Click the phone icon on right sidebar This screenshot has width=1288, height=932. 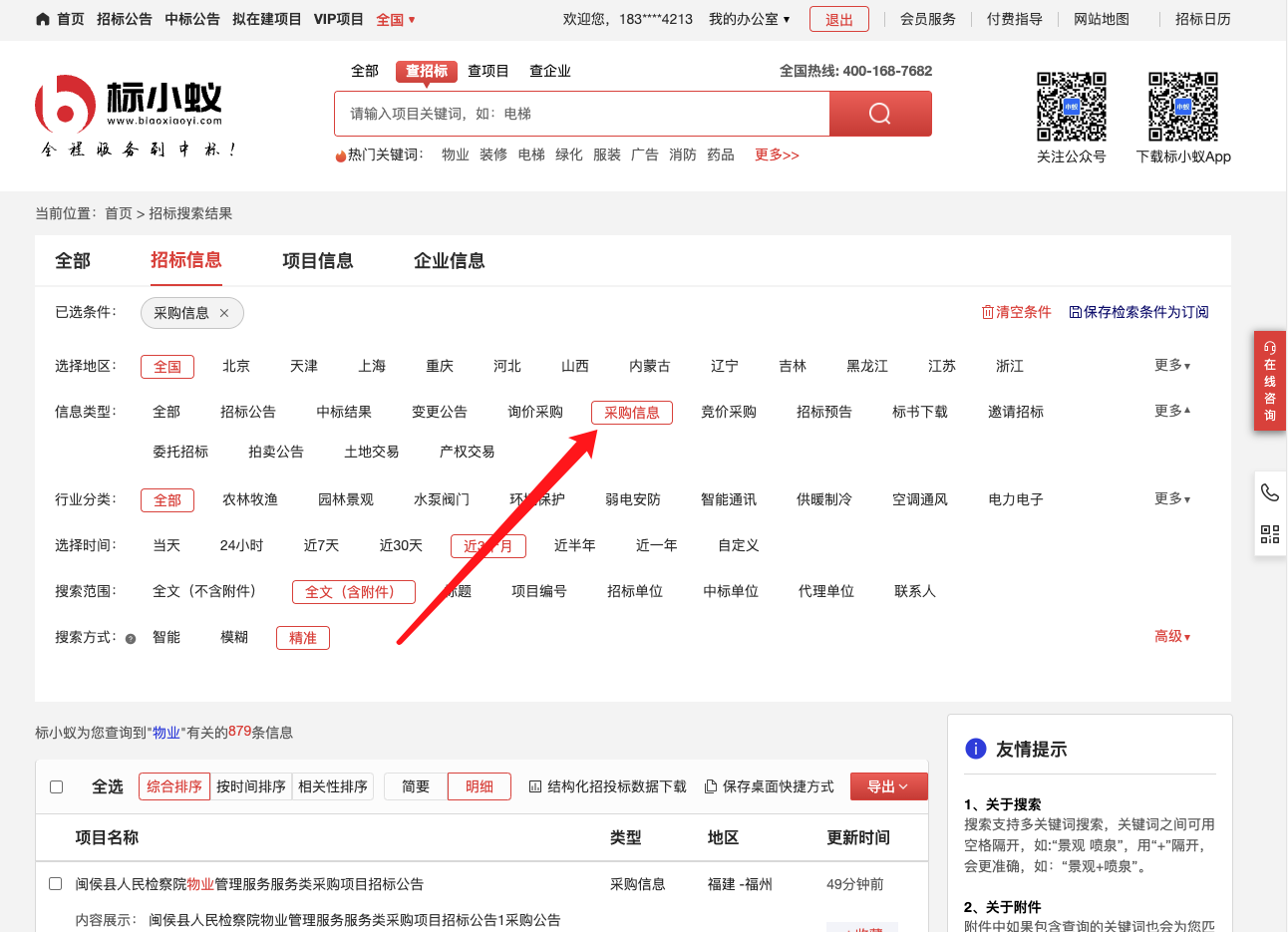click(x=1269, y=492)
